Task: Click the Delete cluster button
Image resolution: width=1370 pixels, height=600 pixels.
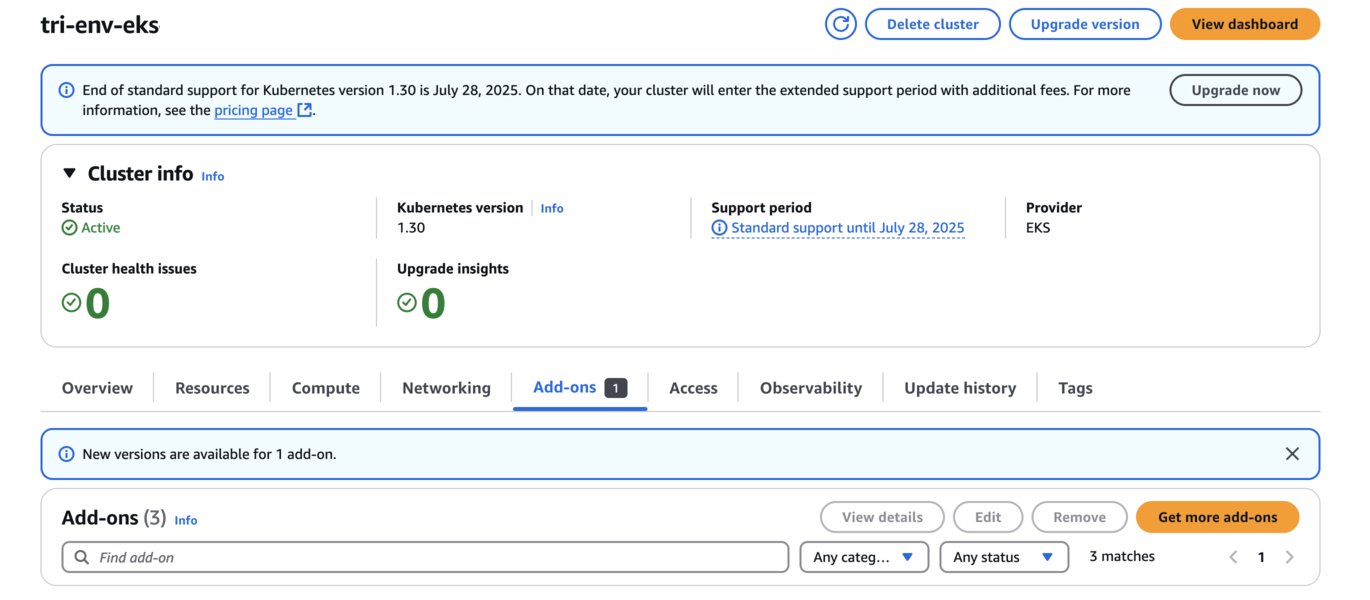Action: [x=932, y=24]
